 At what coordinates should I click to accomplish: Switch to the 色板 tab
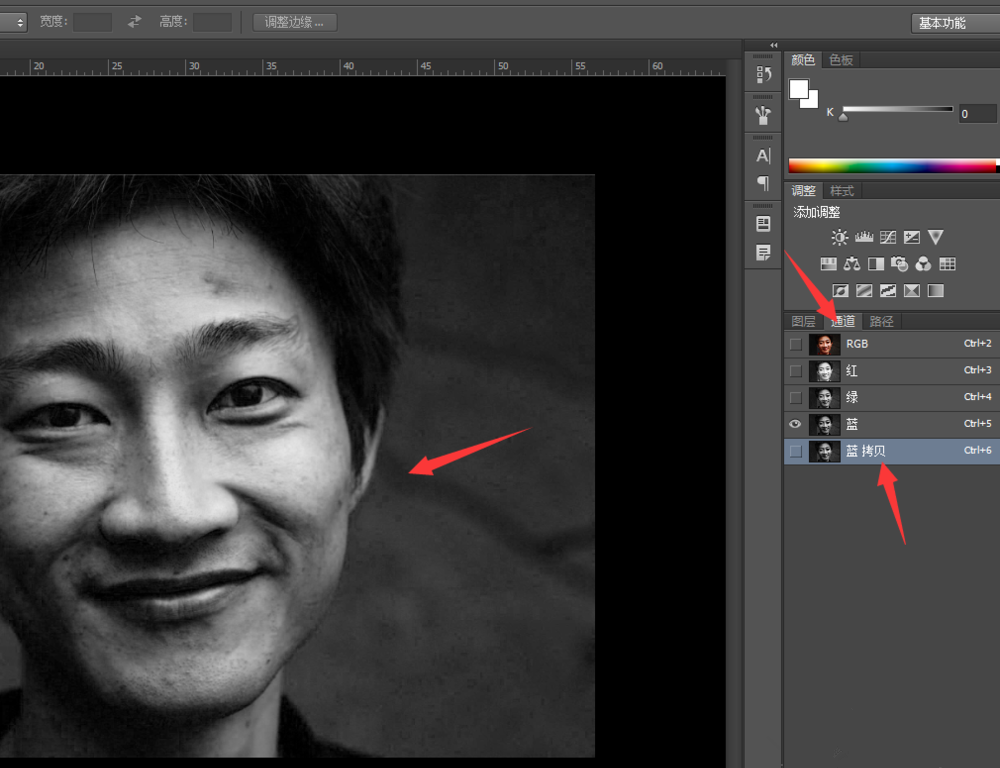tap(841, 60)
